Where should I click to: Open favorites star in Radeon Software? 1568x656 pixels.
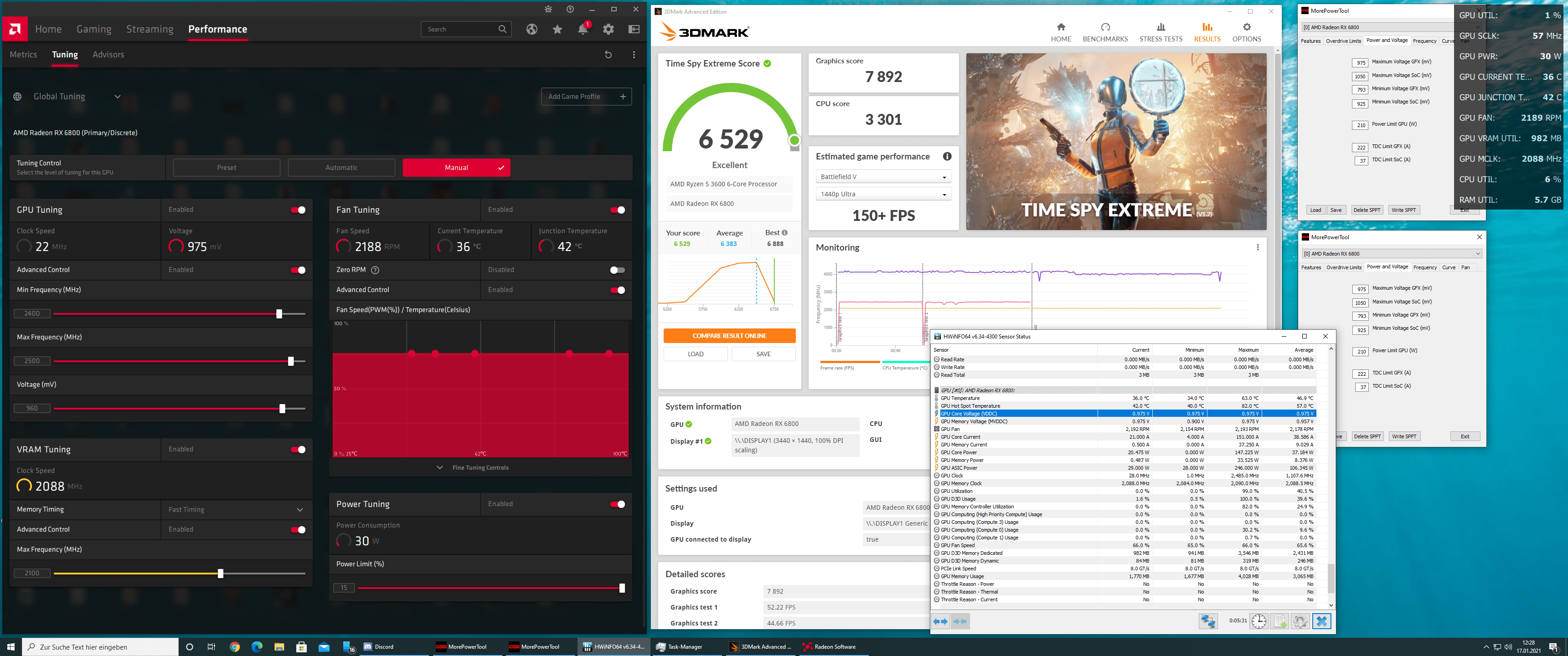557,29
